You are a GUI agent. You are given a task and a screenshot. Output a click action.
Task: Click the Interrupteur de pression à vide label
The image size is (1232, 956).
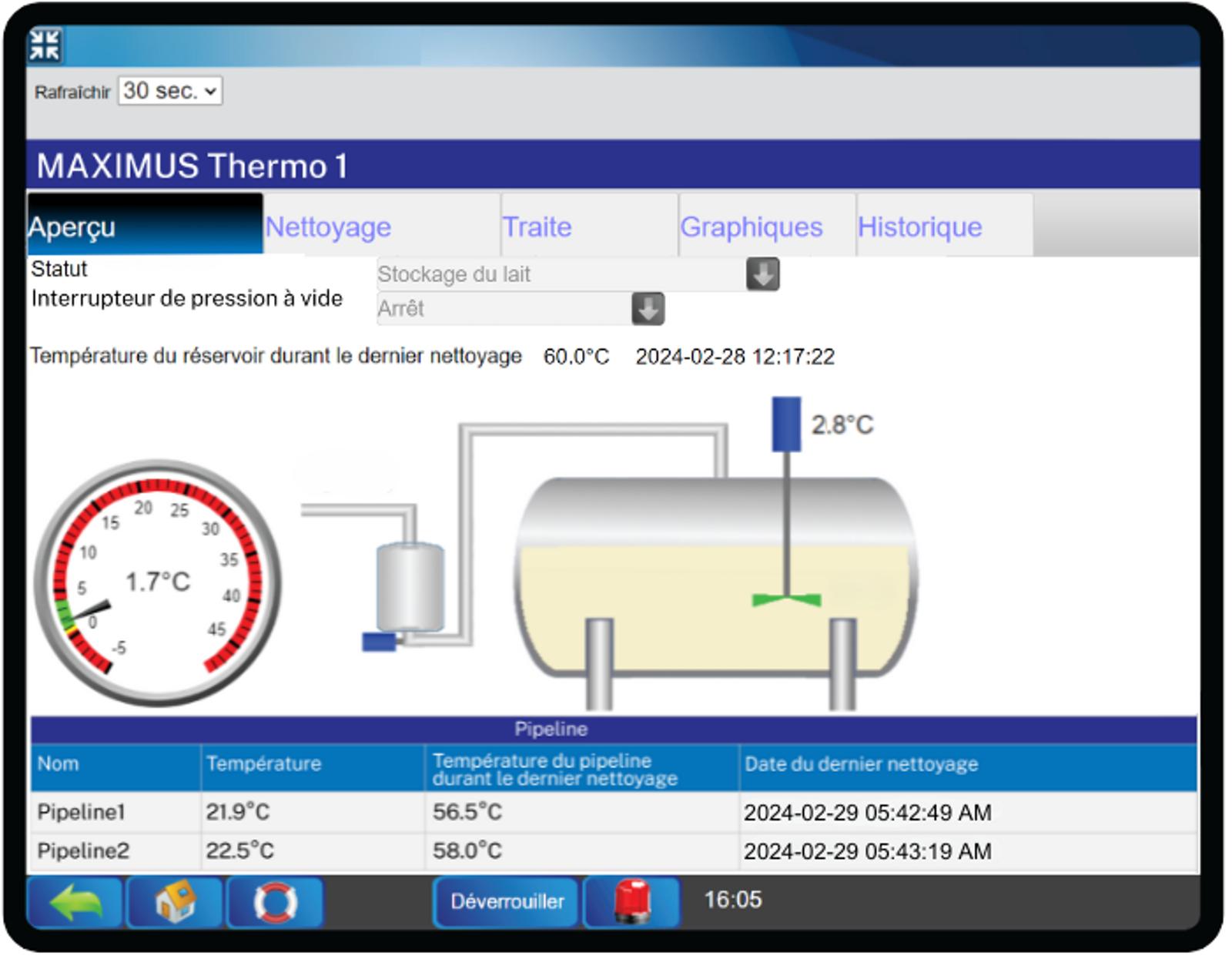coord(187,299)
